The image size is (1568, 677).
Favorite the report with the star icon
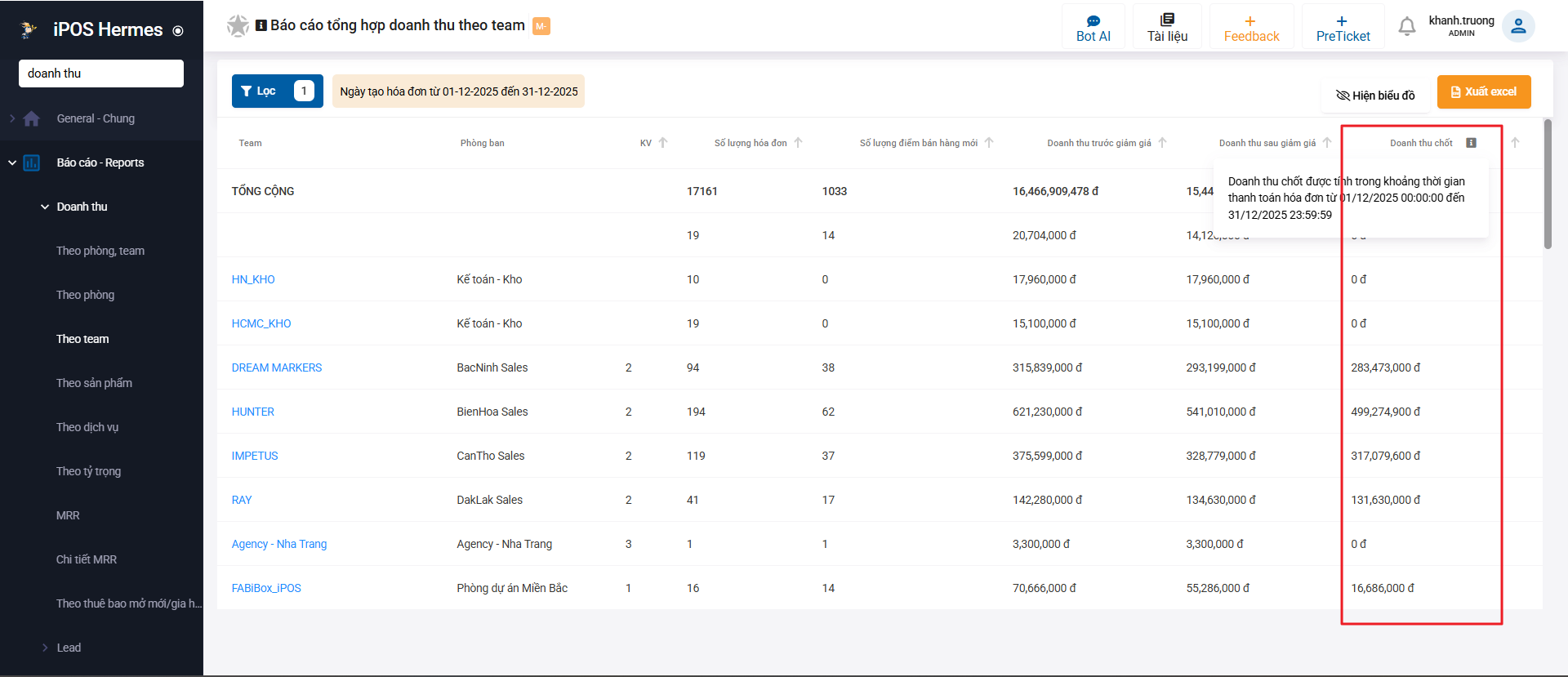point(238,26)
